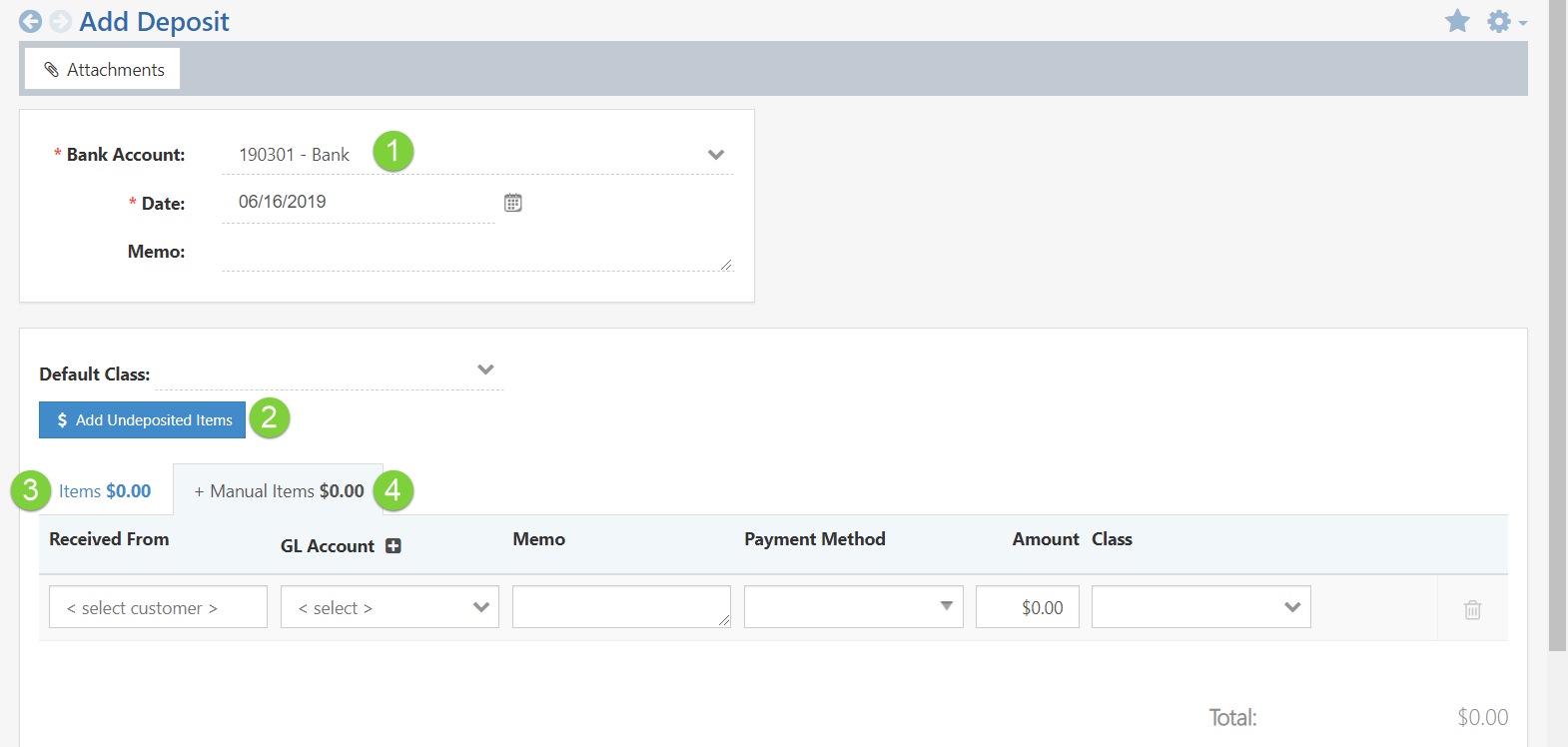Click the Amount column header
The width and height of the screenshot is (1568, 747).
click(x=1046, y=539)
